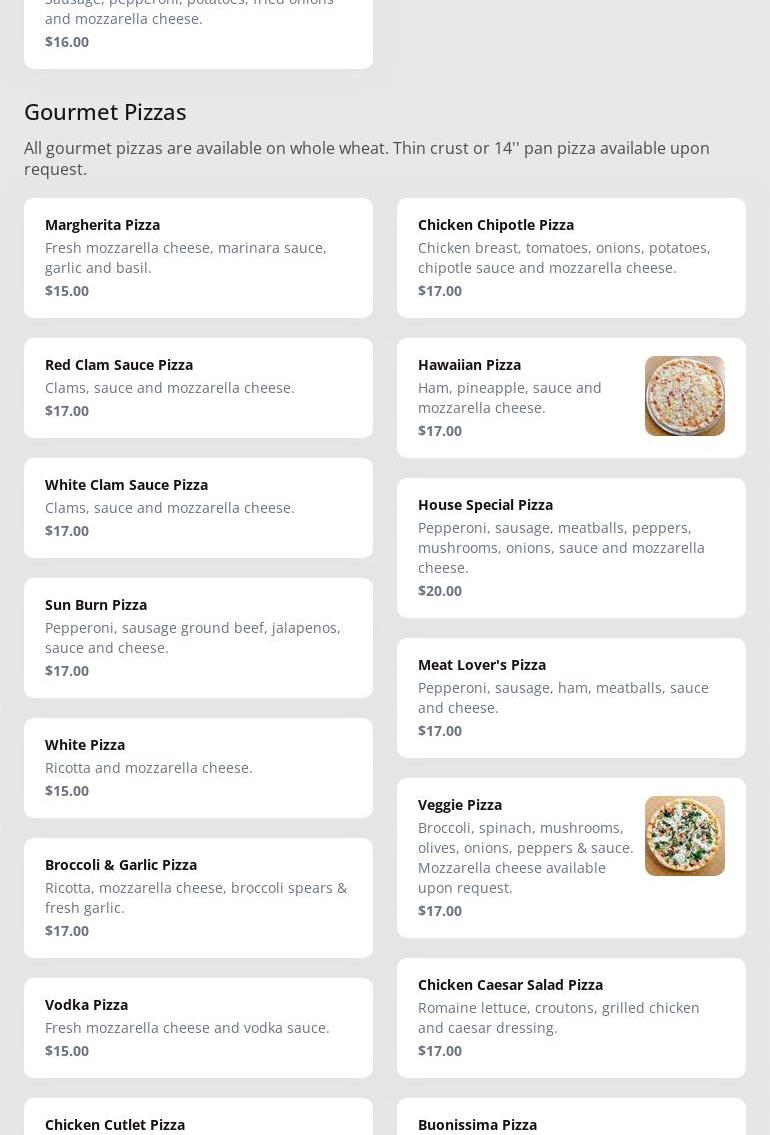Click the Veggie Pizza title
This screenshot has width=770, height=1135.
460,805
